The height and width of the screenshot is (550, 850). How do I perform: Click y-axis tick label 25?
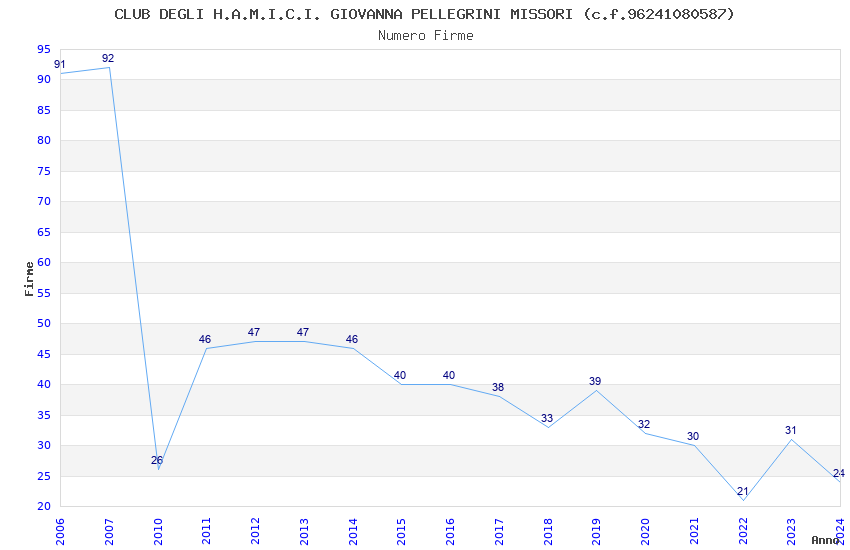point(44,476)
